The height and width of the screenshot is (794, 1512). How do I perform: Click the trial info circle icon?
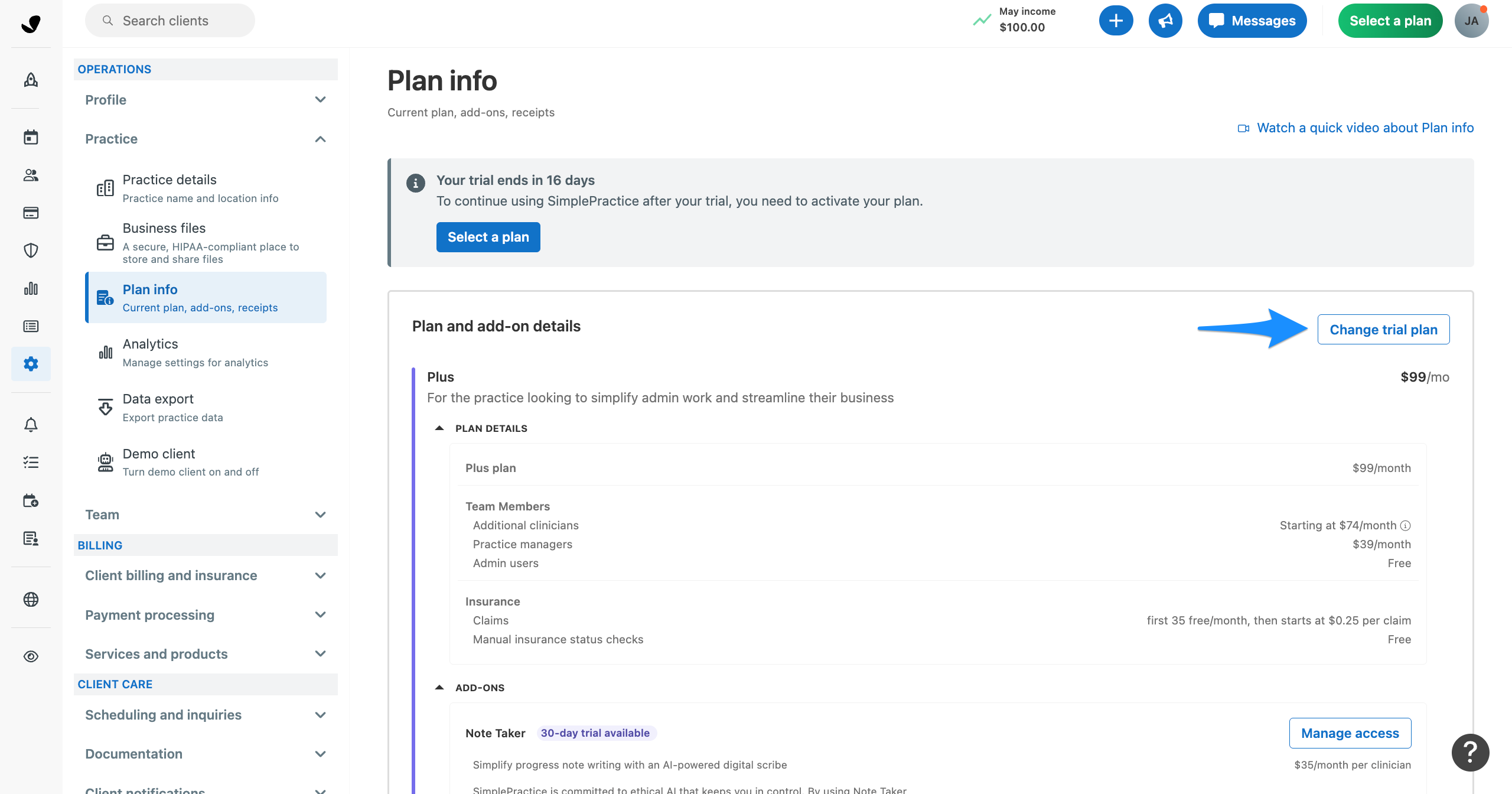click(415, 183)
